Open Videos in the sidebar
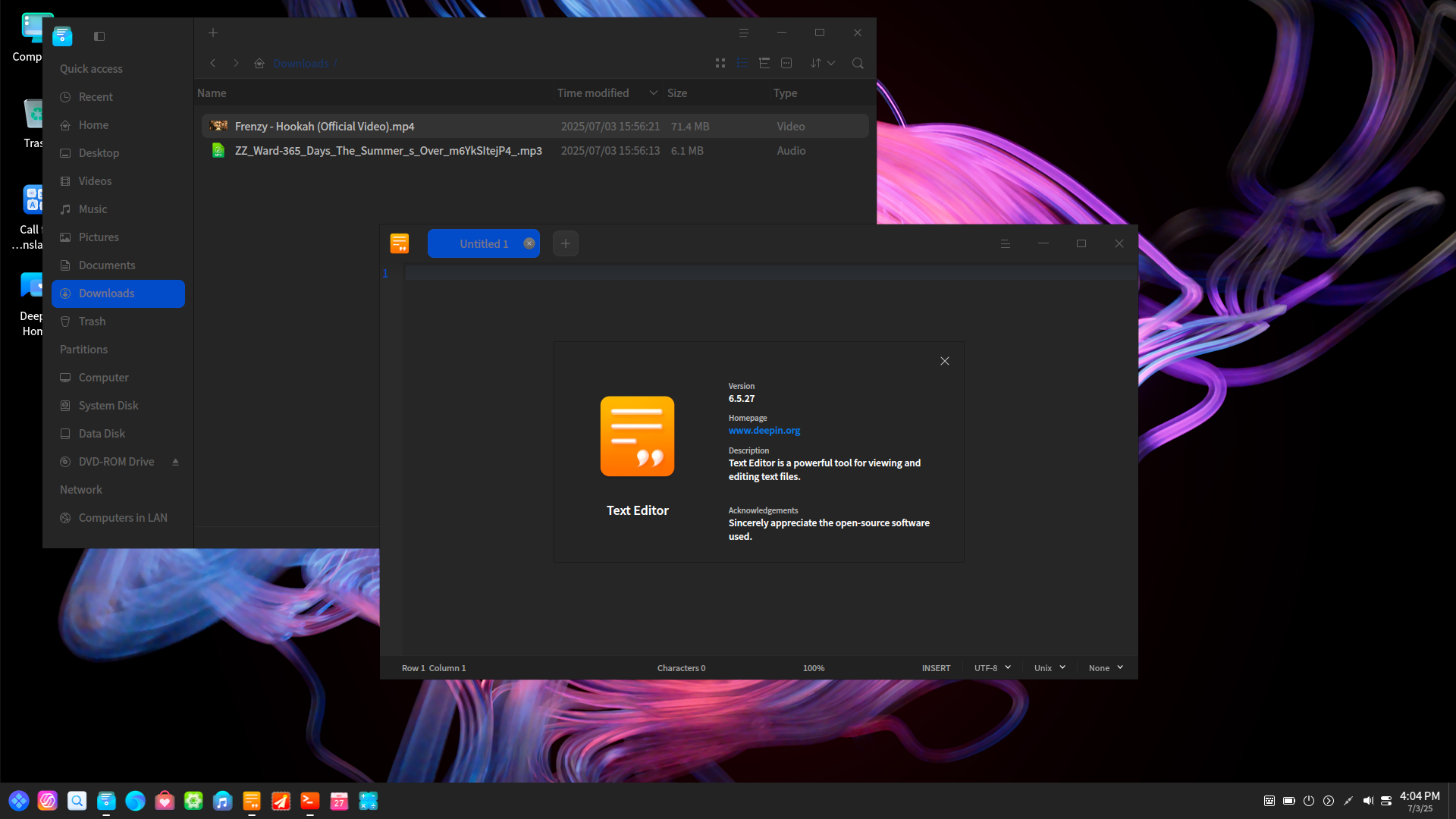 pos(118,181)
